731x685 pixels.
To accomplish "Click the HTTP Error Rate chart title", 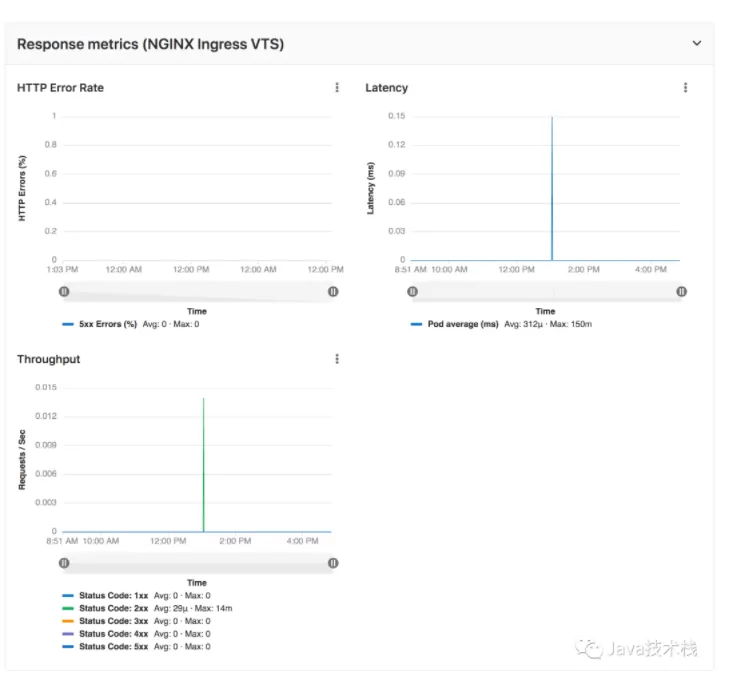I will (60, 88).
